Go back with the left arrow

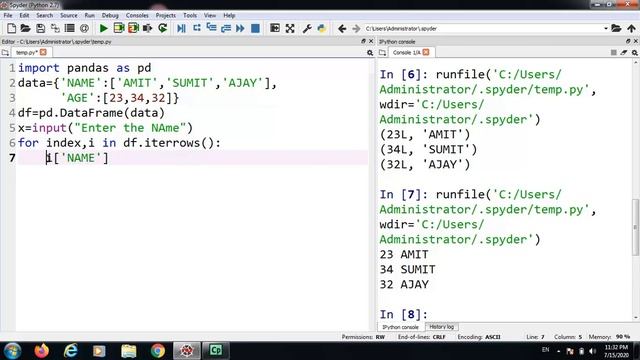(342, 29)
